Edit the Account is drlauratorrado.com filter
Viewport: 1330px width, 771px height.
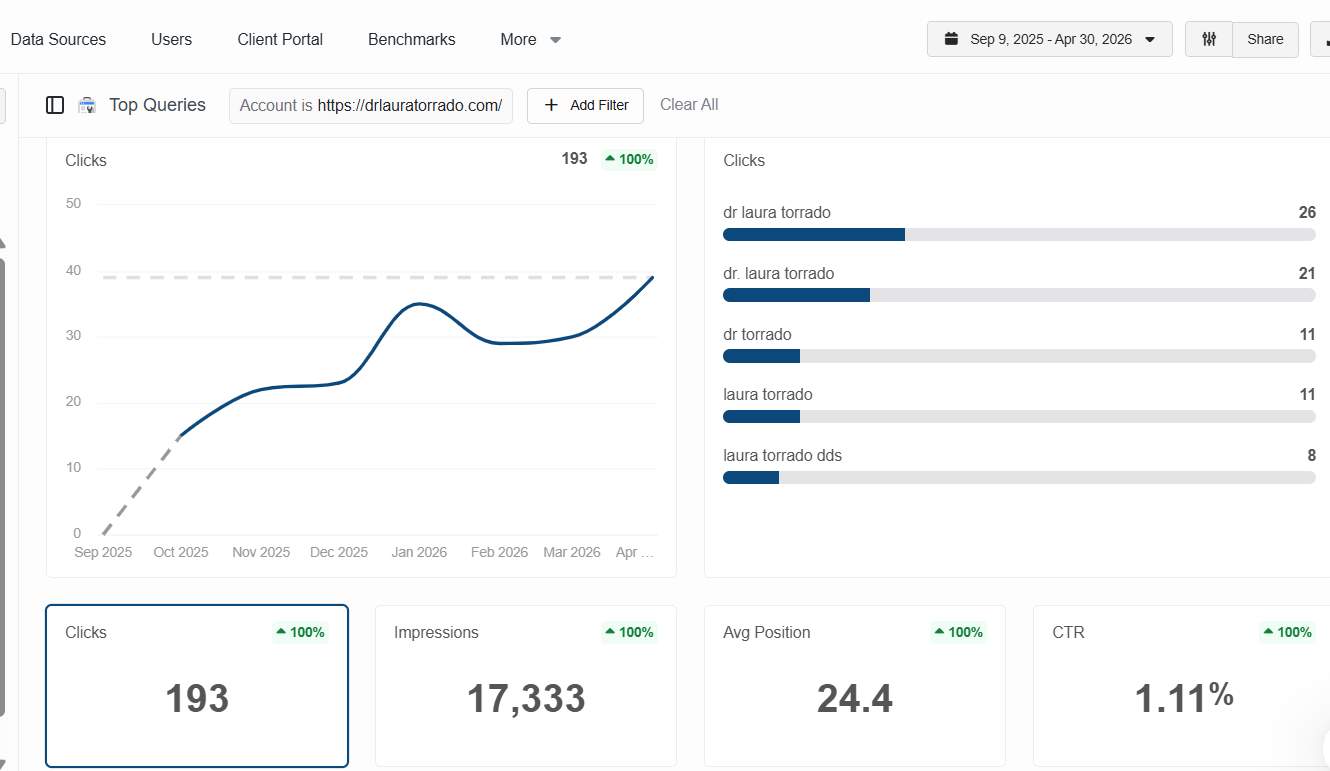[371, 105]
